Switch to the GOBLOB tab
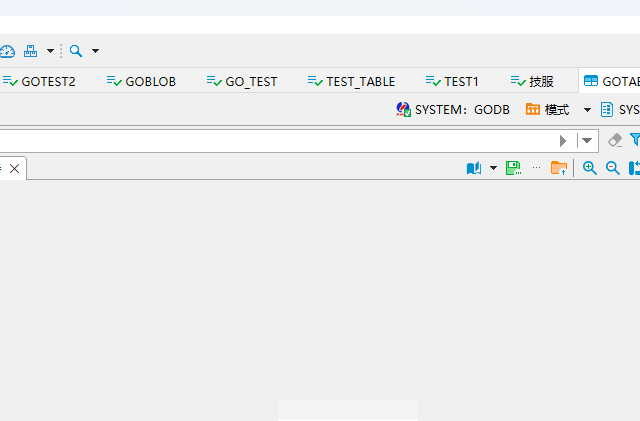The width and height of the screenshot is (640, 421). [141, 82]
